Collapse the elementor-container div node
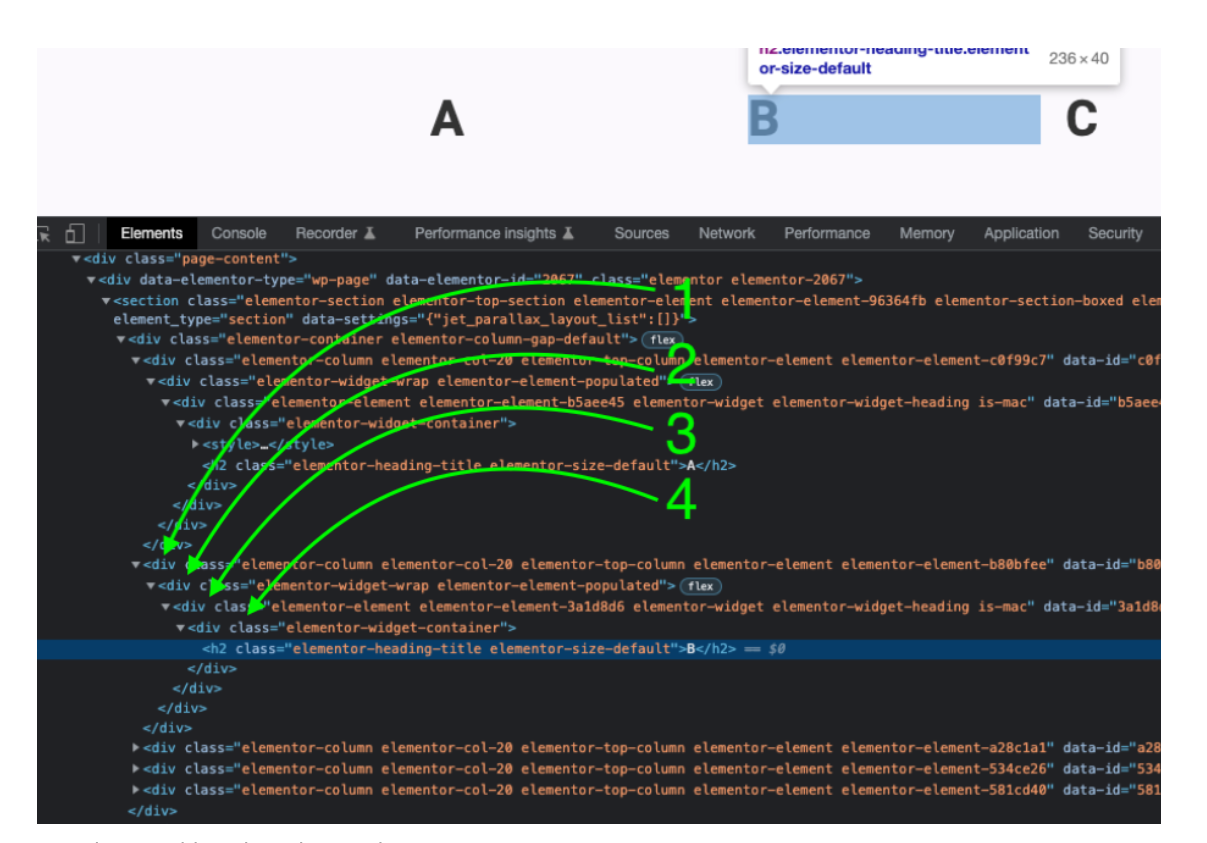The height and width of the screenshot is (843, 1207). click(x=121, y=340)
